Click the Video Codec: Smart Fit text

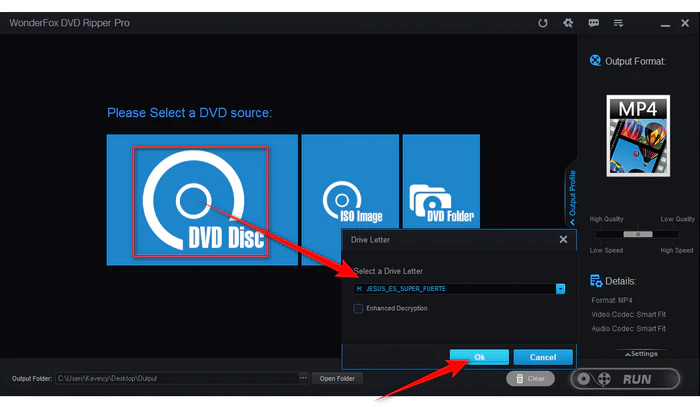click(x=628, y=314)
